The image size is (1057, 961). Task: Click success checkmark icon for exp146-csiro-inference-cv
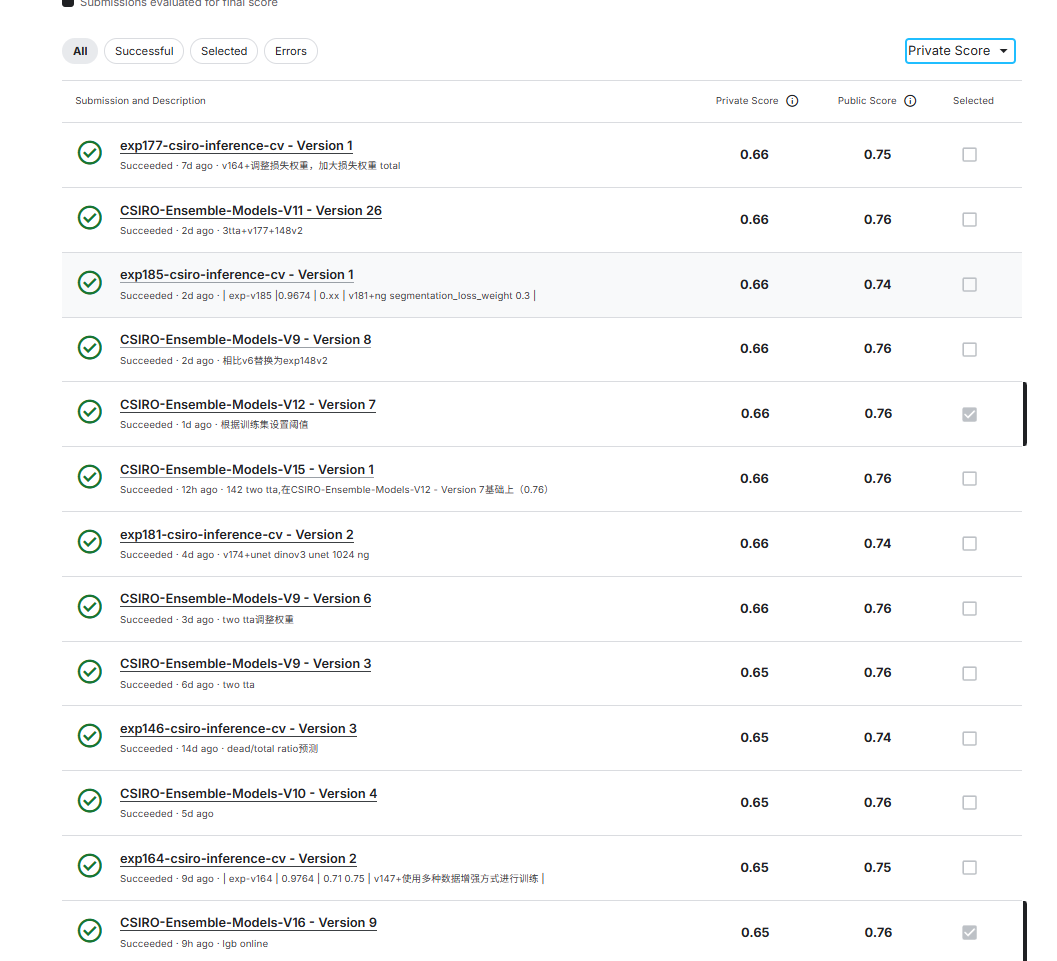[90, 736]
